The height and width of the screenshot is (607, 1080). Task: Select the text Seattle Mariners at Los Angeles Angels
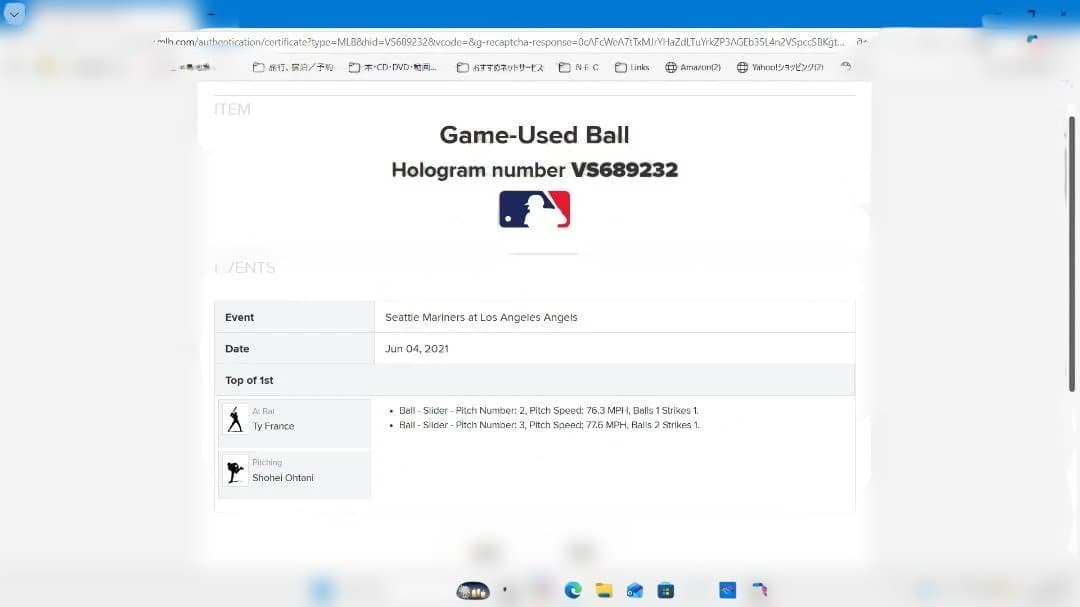pos(481,317)
